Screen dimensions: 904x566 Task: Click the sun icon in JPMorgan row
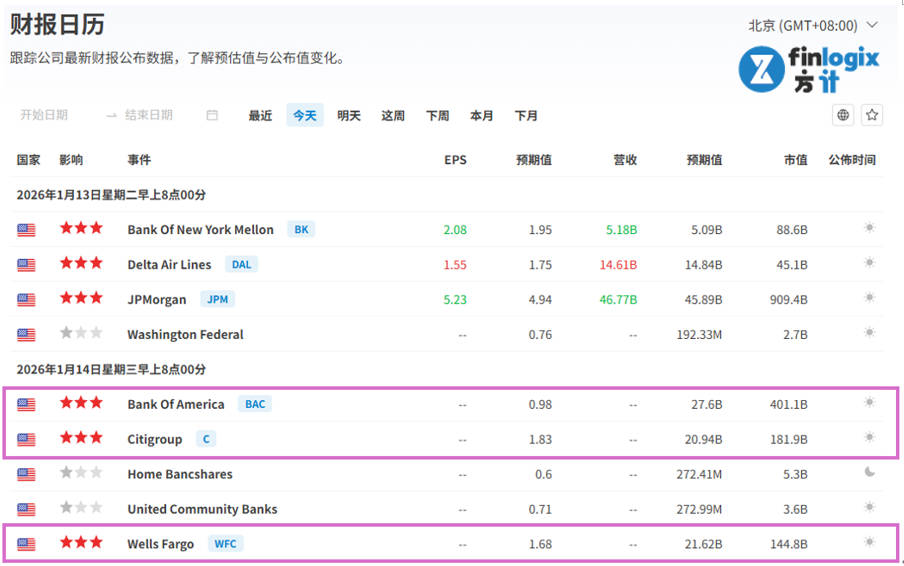point(869,298)
